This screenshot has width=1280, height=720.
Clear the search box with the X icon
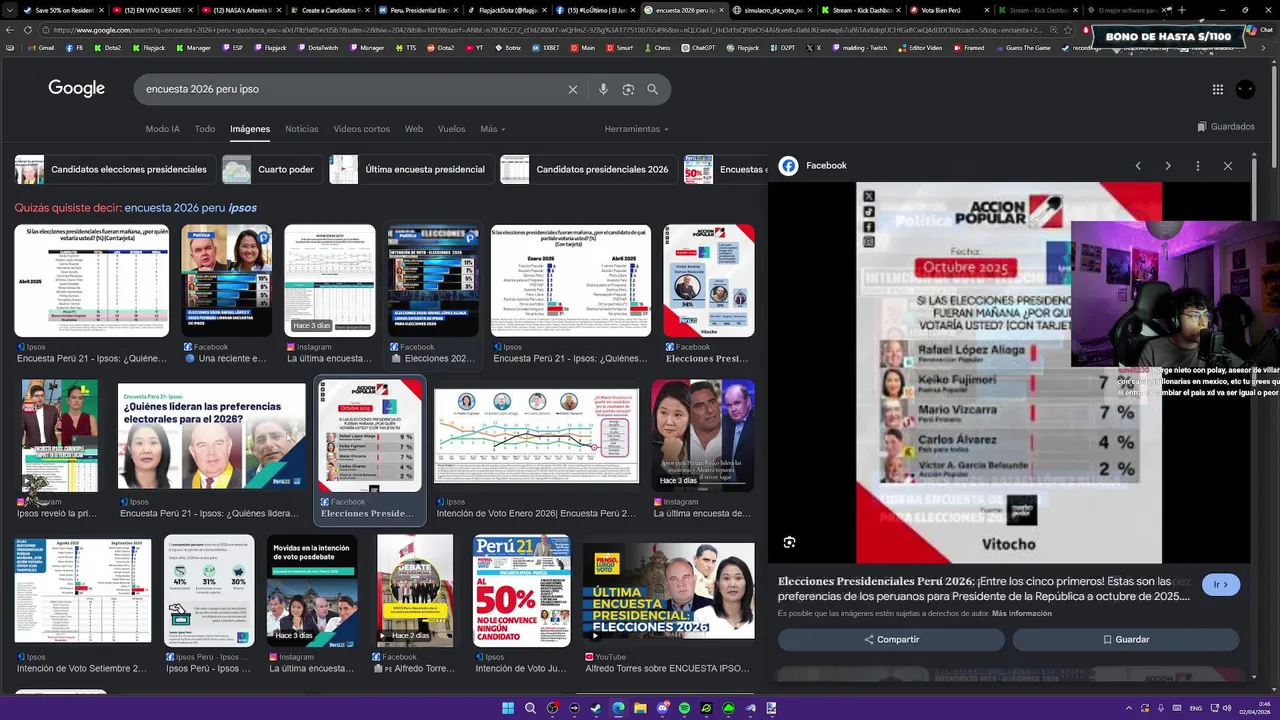click(573, 89)
